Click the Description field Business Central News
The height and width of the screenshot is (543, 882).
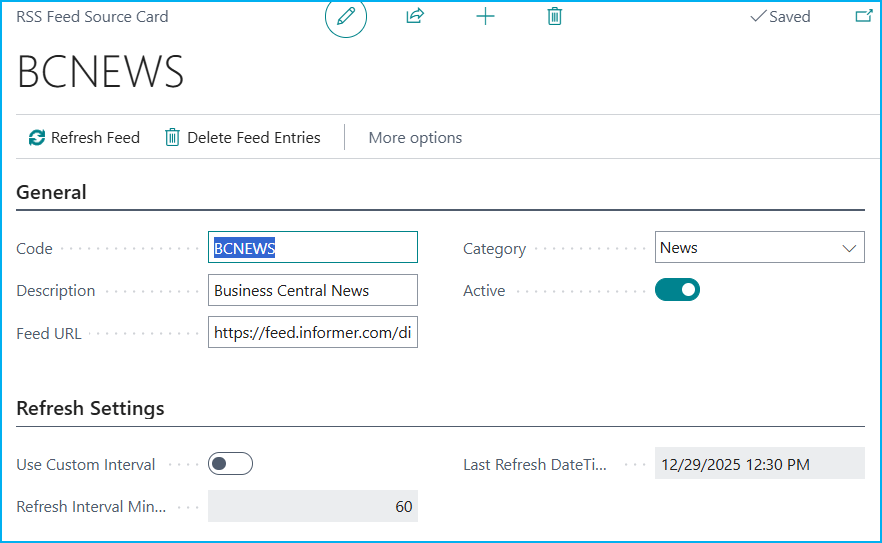[x=312, y=290]
